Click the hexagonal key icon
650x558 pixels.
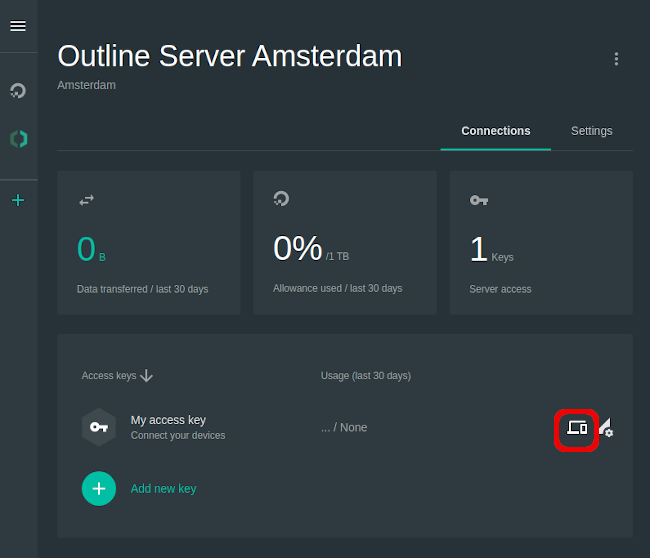coord(98,427)
